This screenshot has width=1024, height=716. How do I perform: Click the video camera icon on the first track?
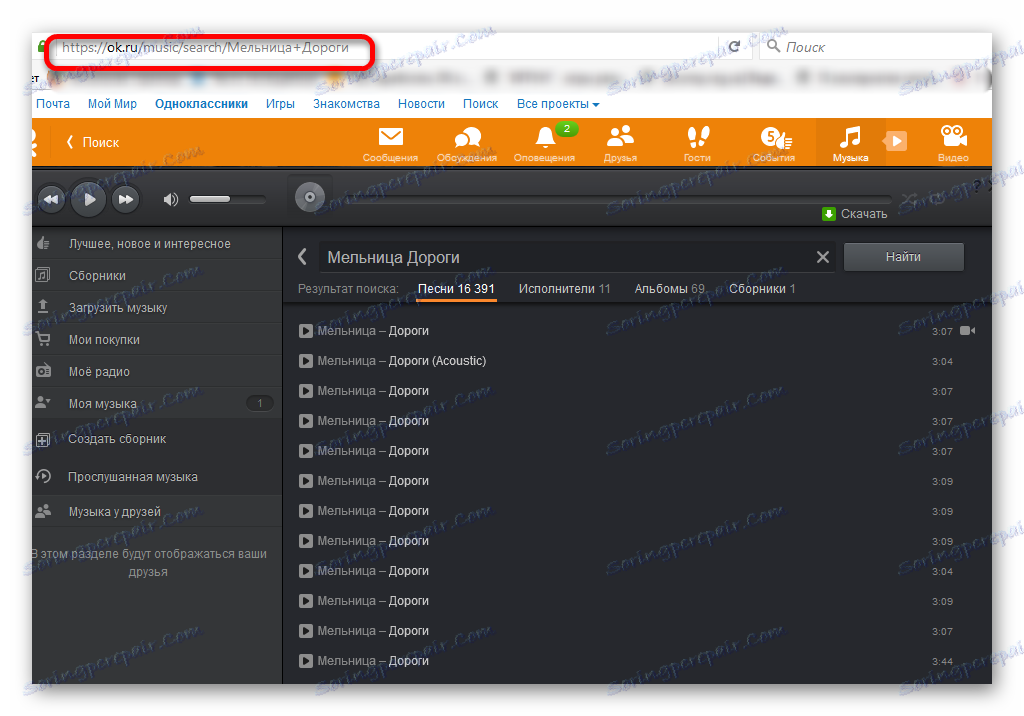click(x=968, y=331)
